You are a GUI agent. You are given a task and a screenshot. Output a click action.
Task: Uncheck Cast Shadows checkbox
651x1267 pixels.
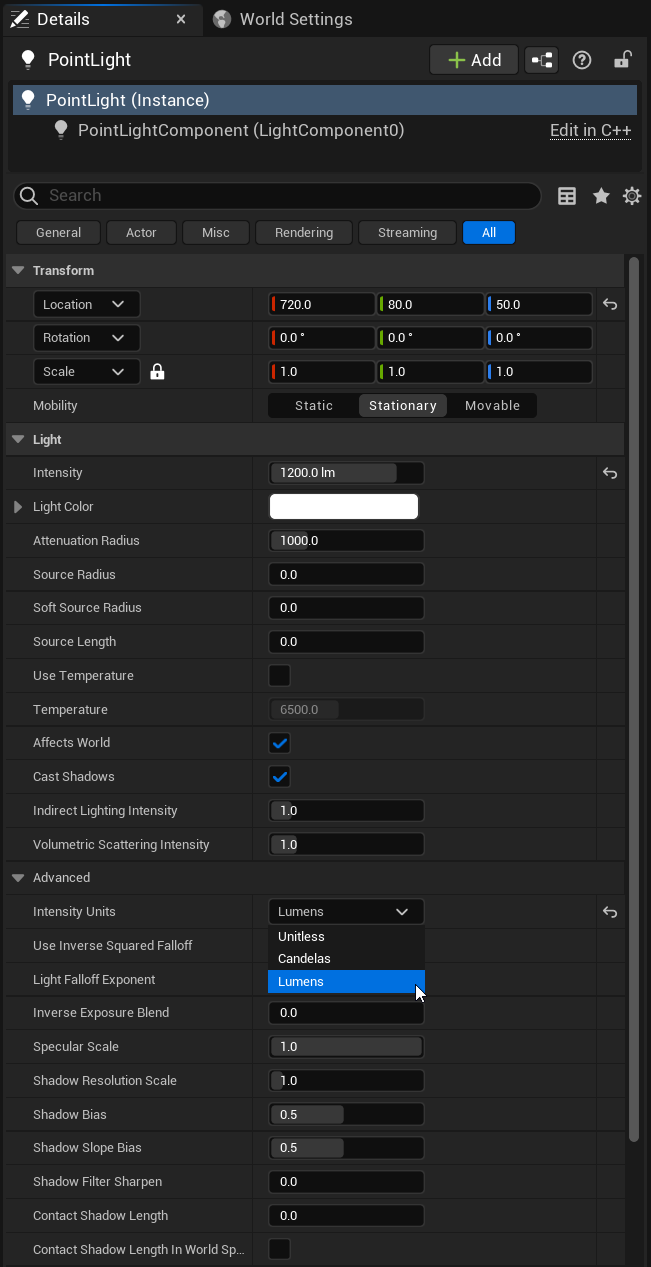click(280, 777)
